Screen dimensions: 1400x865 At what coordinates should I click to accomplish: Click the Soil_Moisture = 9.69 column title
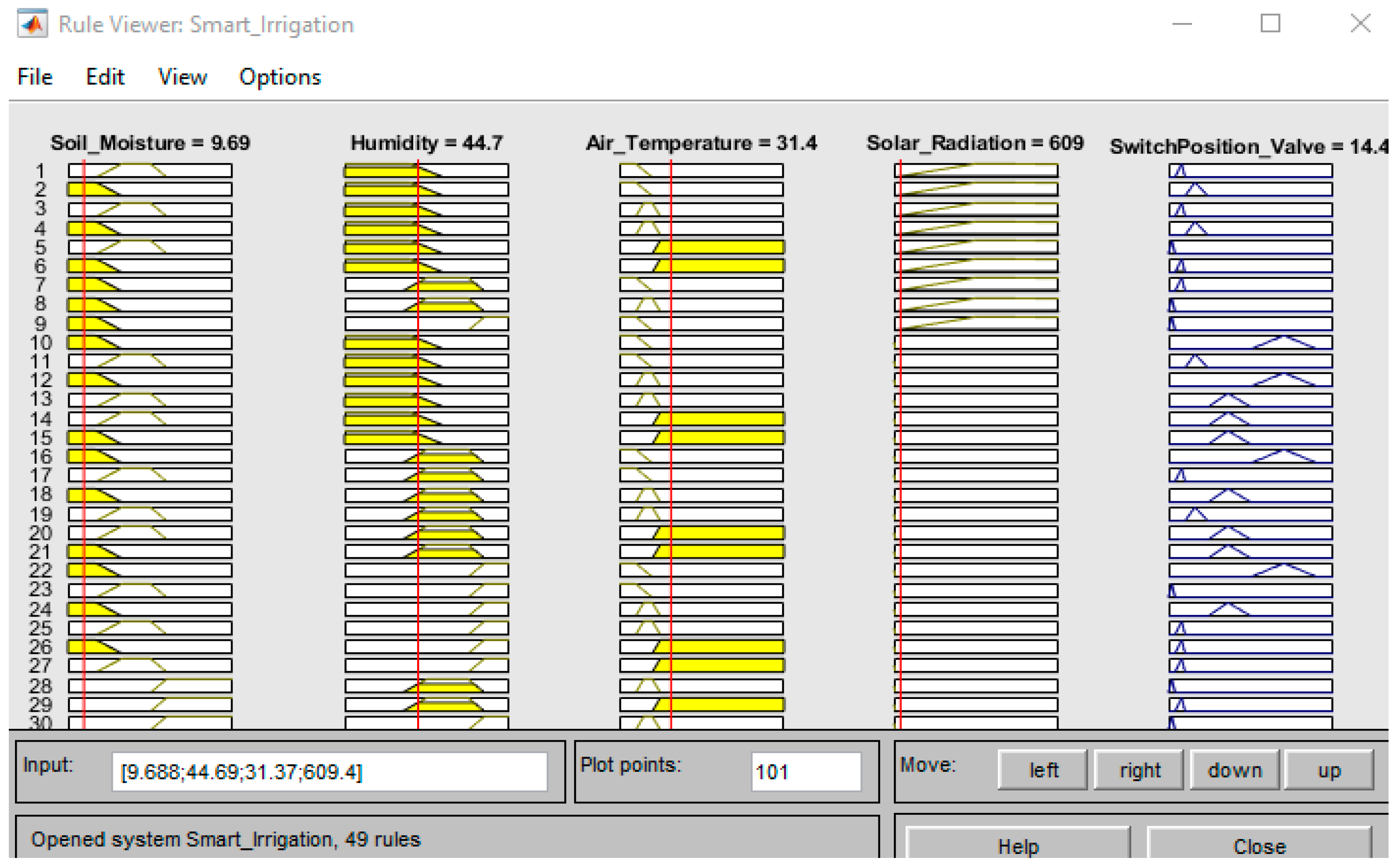click(151, 142)
